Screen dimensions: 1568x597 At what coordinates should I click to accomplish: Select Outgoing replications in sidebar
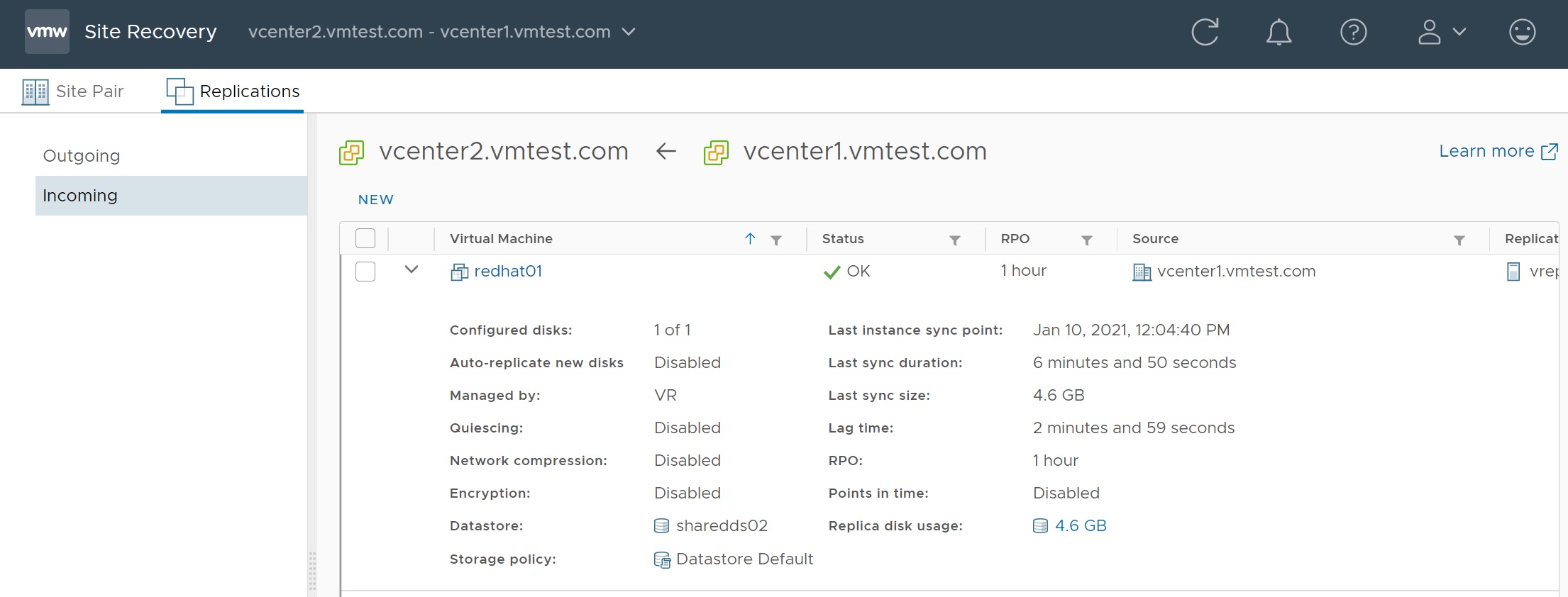click(x=82, y=156)
